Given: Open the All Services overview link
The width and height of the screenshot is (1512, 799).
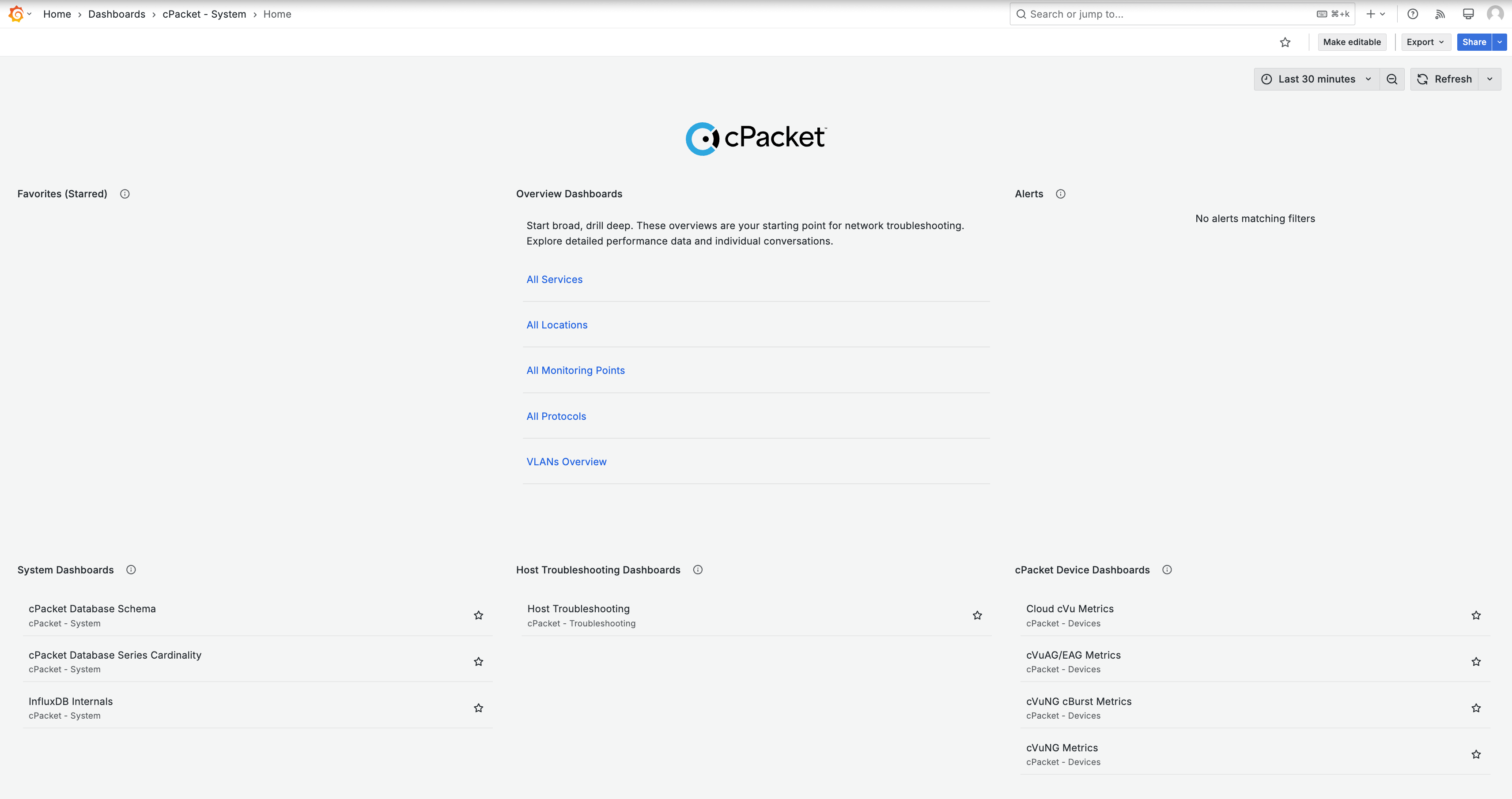Looking at the screenshot, I should 555,280.
